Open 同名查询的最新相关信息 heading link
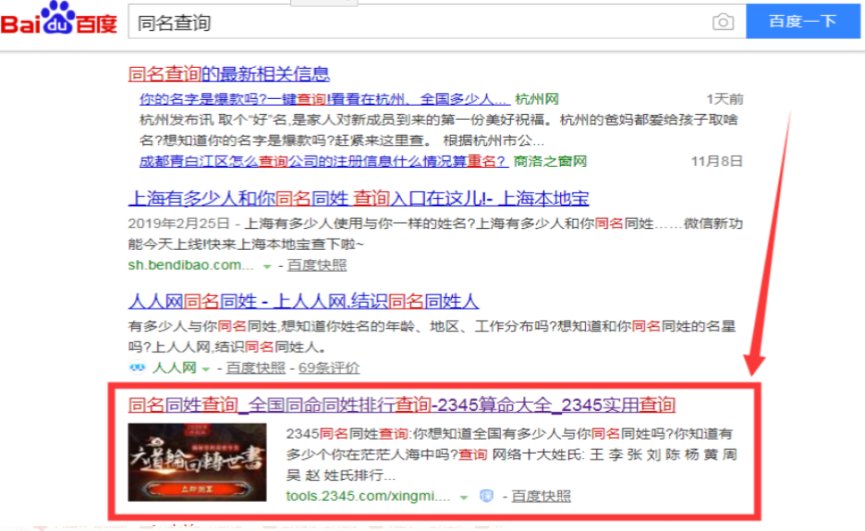Image resolution: width=865 pixels, height=531 pixels. tap(229, 73)
